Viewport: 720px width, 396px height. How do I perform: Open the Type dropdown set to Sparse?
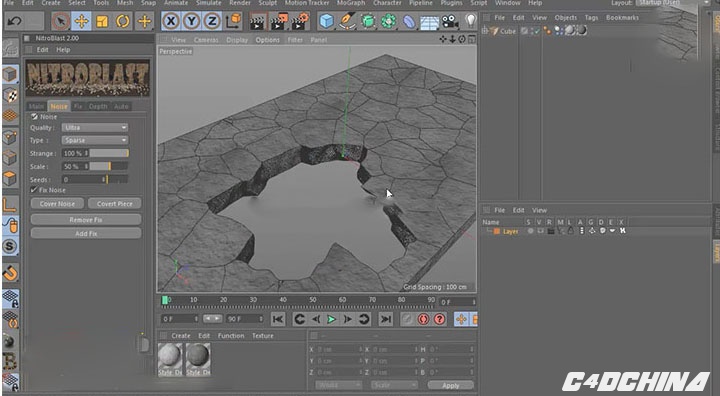(95, 140)
